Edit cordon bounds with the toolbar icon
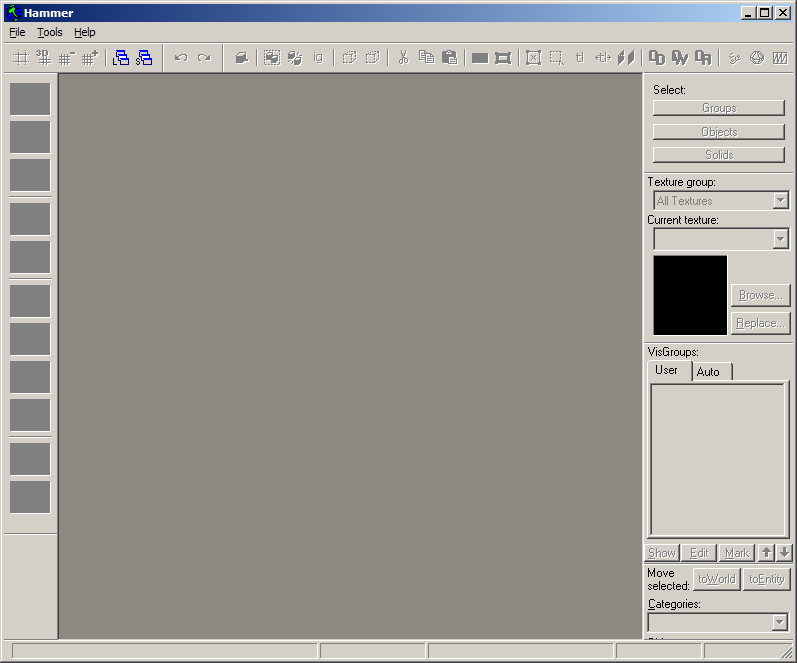Image resolution: width=797 pixels, height=663 pixels. (503, 58)
